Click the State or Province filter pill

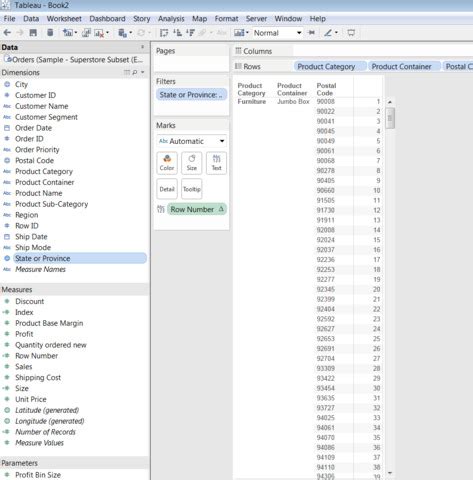tap(191, 95)
